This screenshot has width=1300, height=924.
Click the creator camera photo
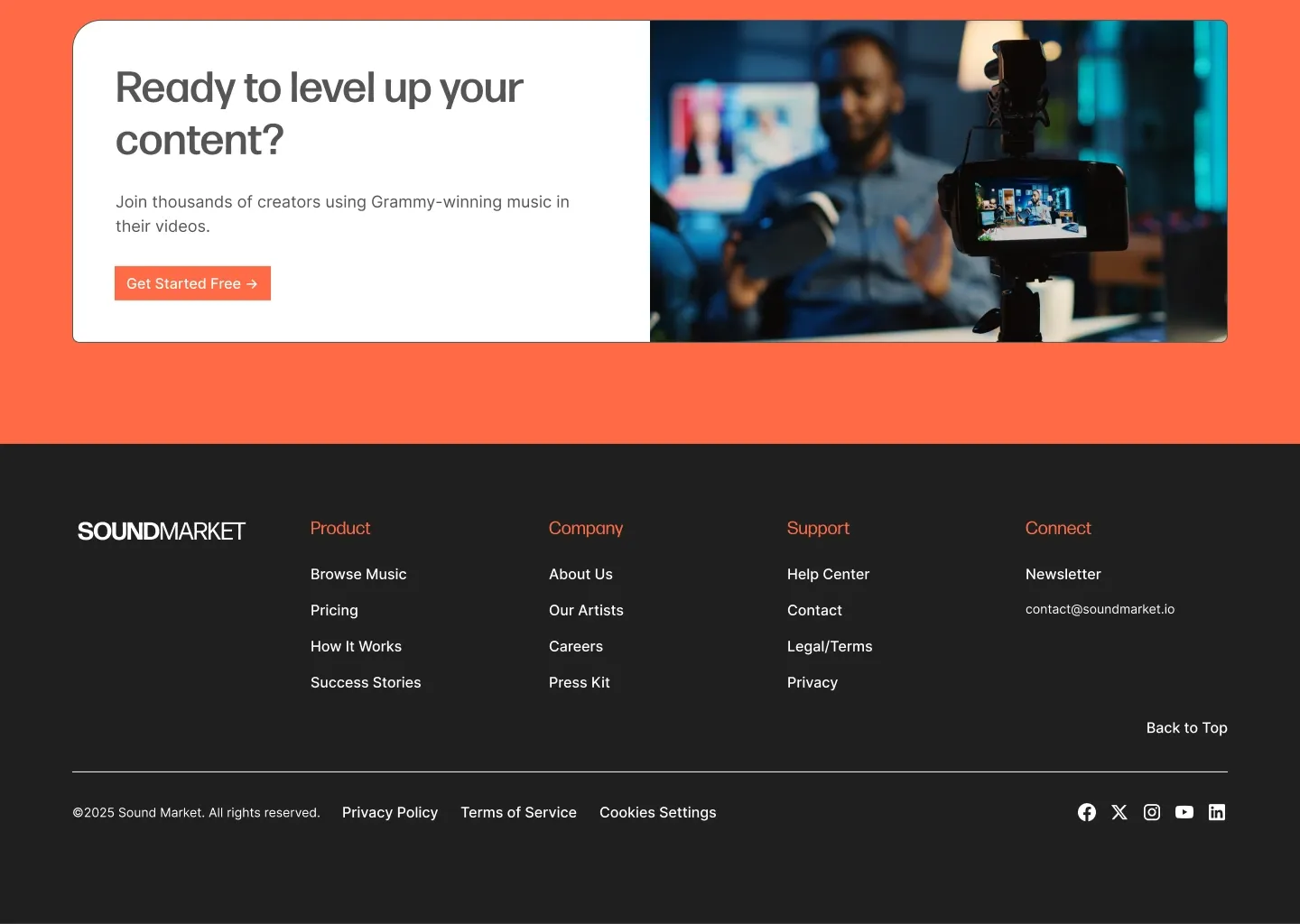pos(939,181)
